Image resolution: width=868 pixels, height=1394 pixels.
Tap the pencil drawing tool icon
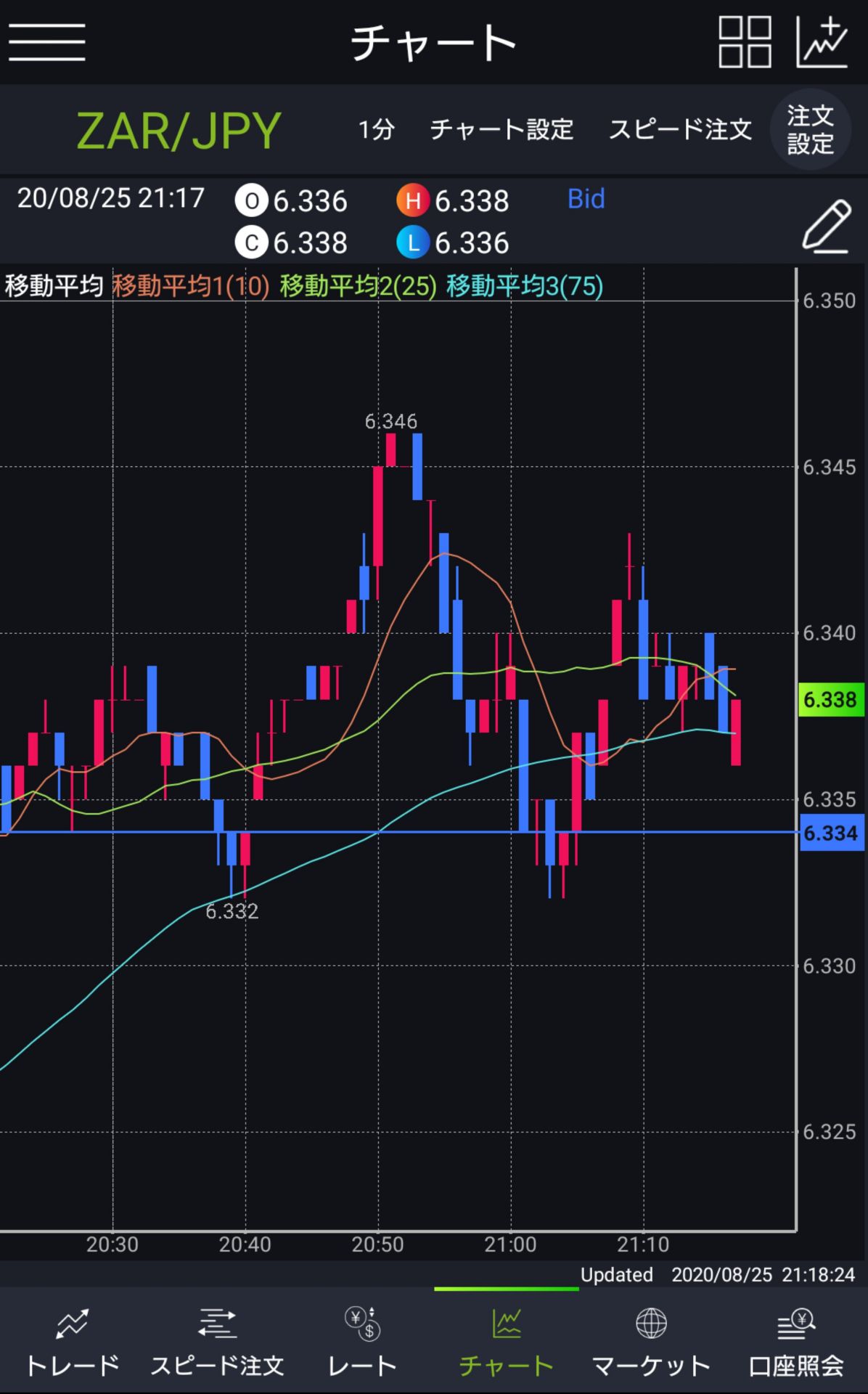[x=827, y=226]
